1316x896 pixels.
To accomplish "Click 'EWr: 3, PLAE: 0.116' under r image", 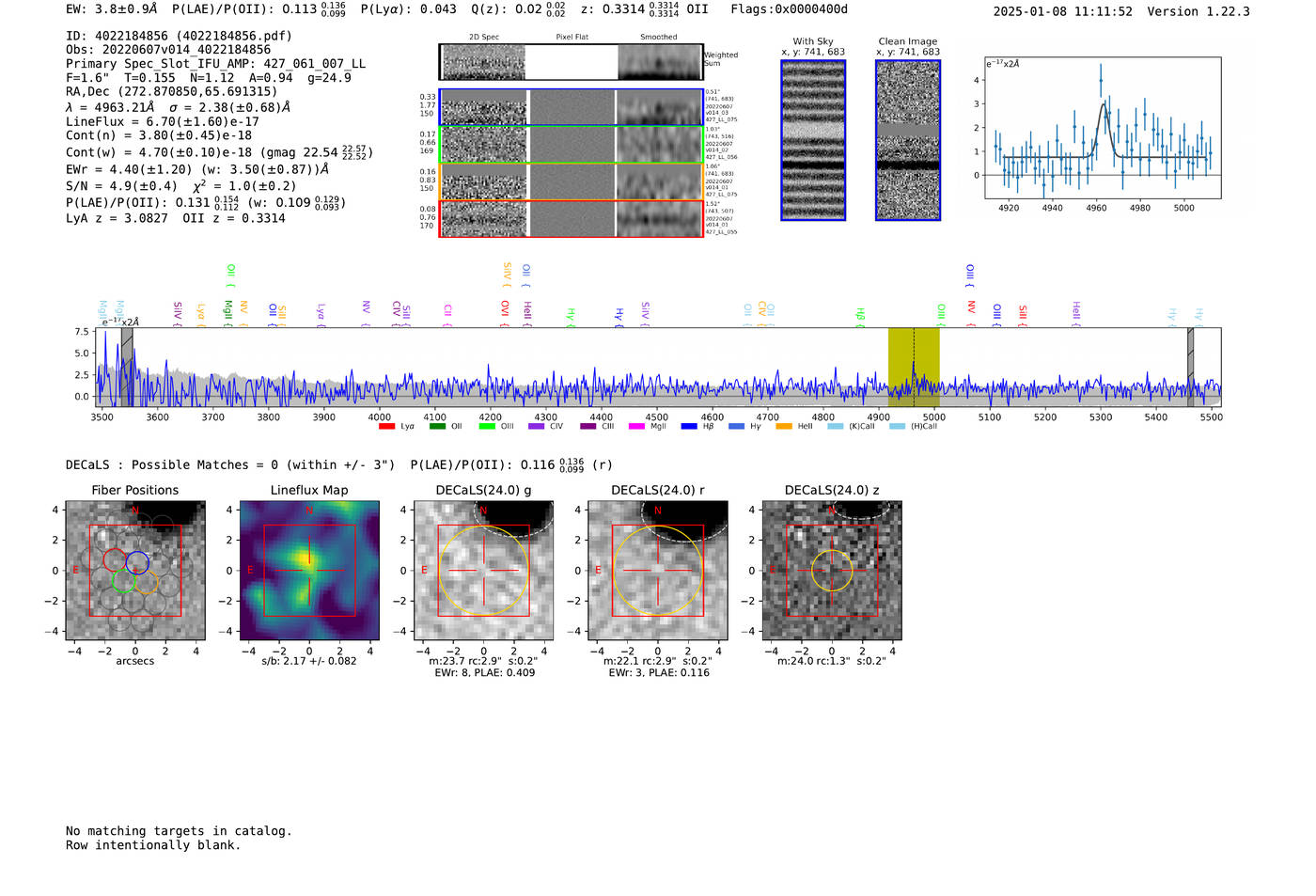I will coord(659,673).
